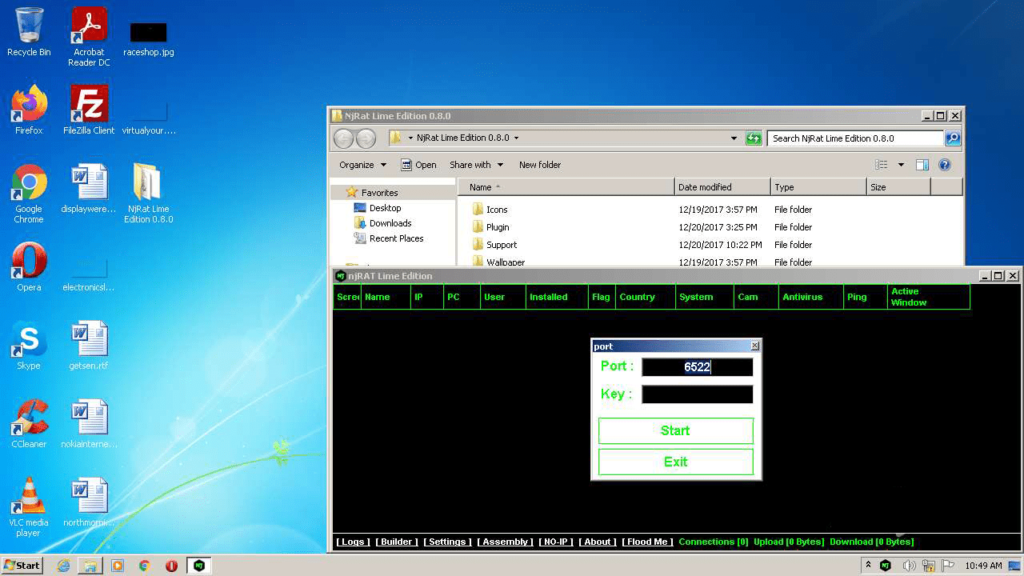Open the Organize menu
Viewport: 1024px width, 576px height.
(362, 165)
